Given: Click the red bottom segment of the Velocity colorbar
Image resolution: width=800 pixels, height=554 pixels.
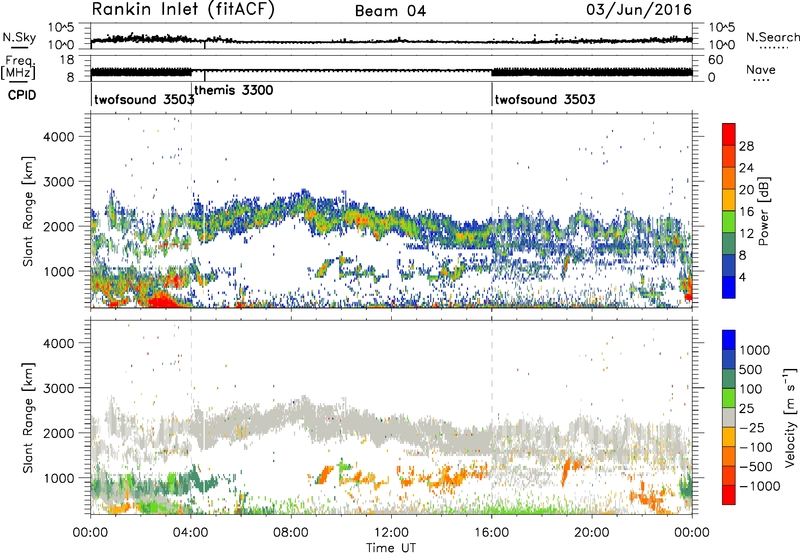Looking at the screenshot, I should pos(729,495).
